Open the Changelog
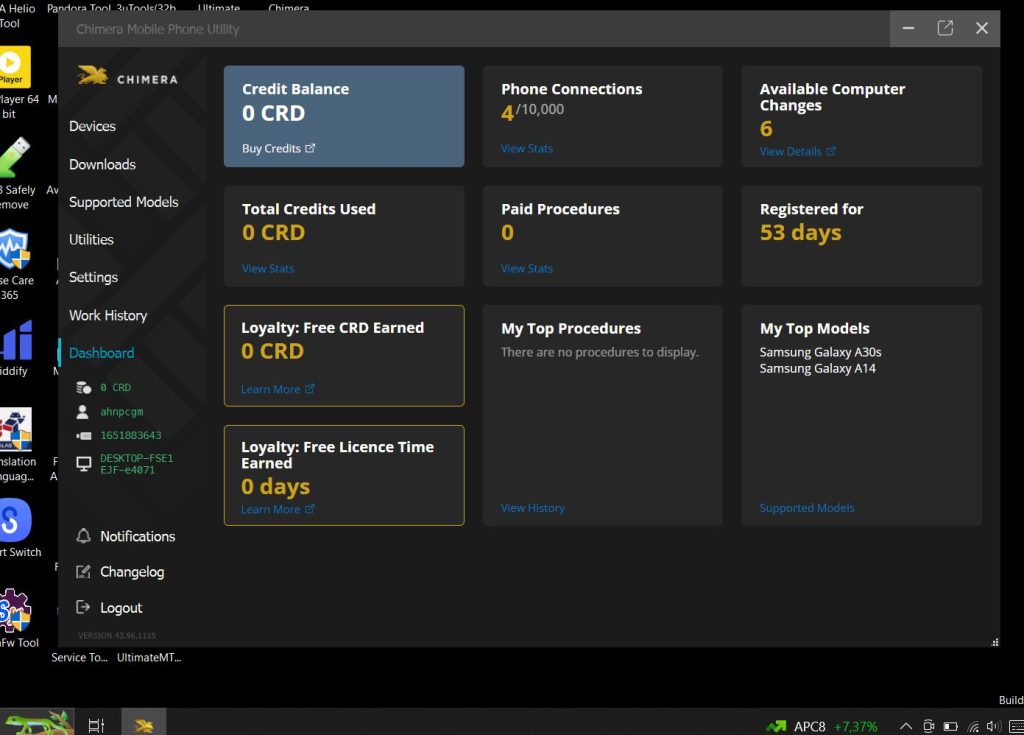This screenshot has width=1024, height=735. (132, 572)
